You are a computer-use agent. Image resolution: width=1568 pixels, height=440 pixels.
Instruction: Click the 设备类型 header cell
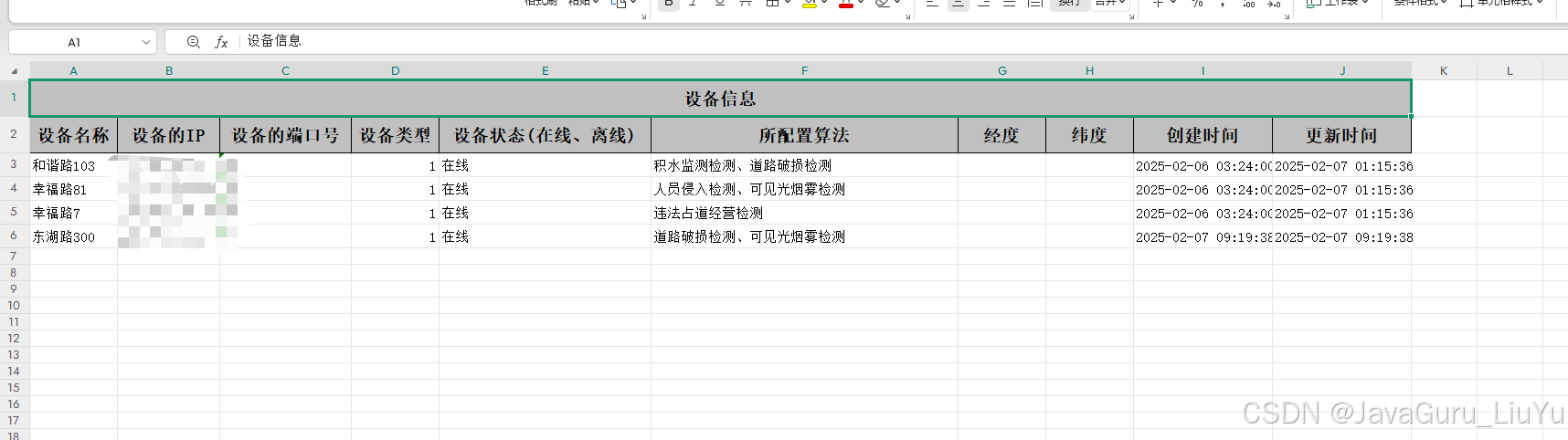395,135
